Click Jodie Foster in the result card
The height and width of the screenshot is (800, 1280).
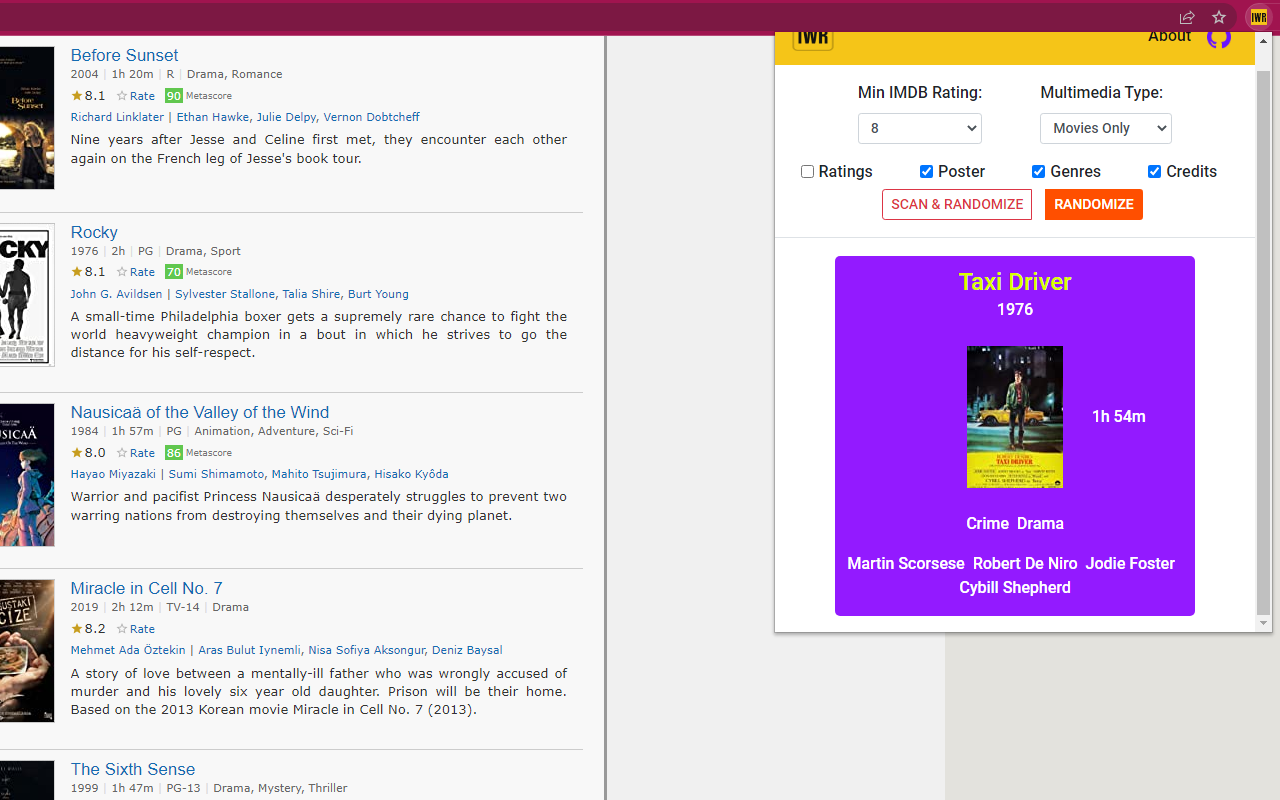[1130, 564]
